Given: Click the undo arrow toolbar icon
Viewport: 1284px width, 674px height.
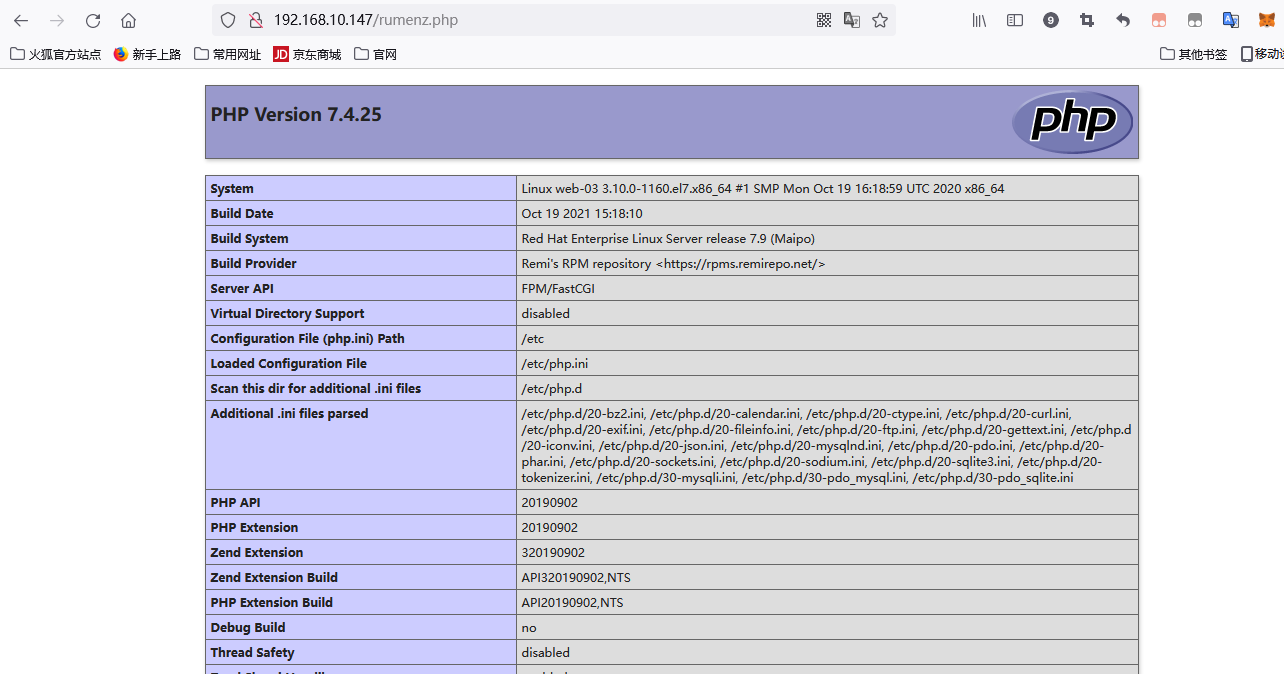Looking at the screenshot, I should 1123,20.
